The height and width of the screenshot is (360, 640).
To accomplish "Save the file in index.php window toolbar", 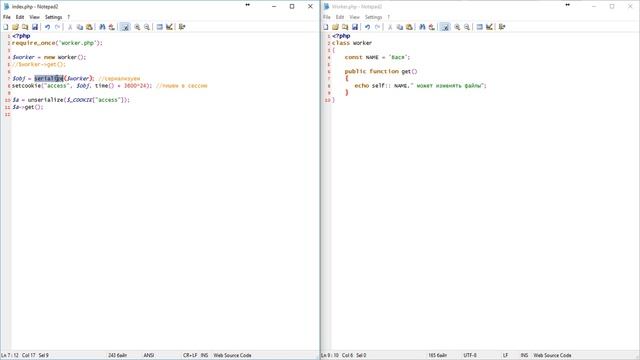I will (35, 27).
